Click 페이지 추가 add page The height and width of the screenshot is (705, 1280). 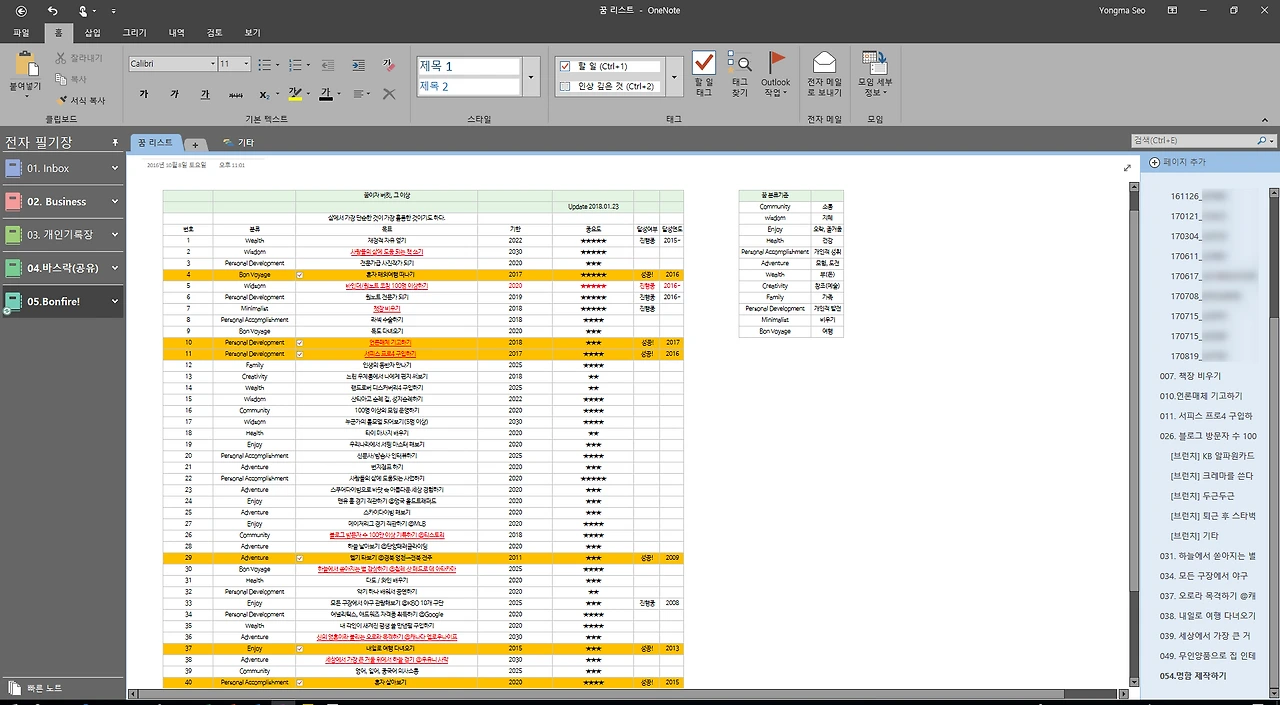coord(1178,162)
